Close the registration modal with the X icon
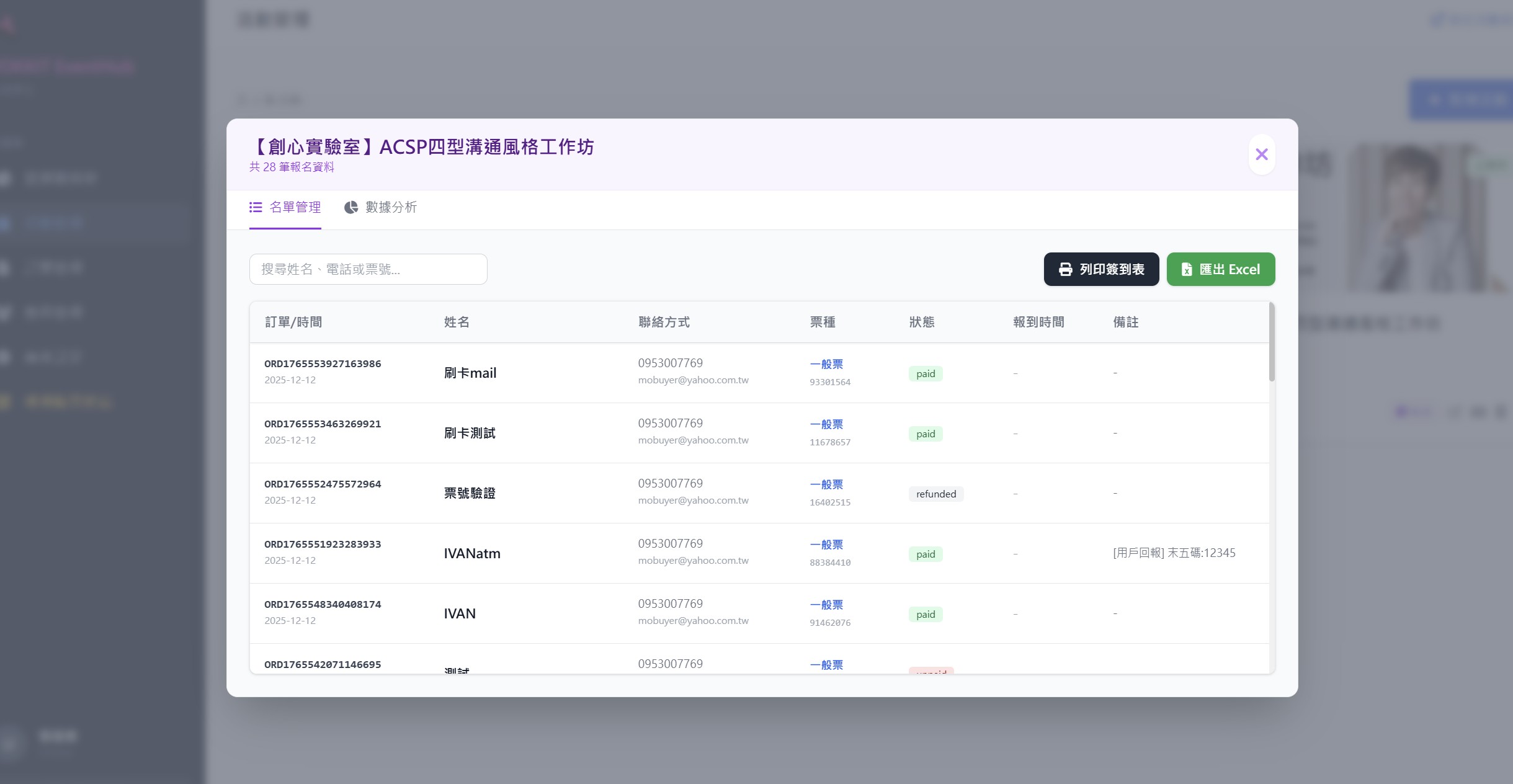 pos(1262,153)
